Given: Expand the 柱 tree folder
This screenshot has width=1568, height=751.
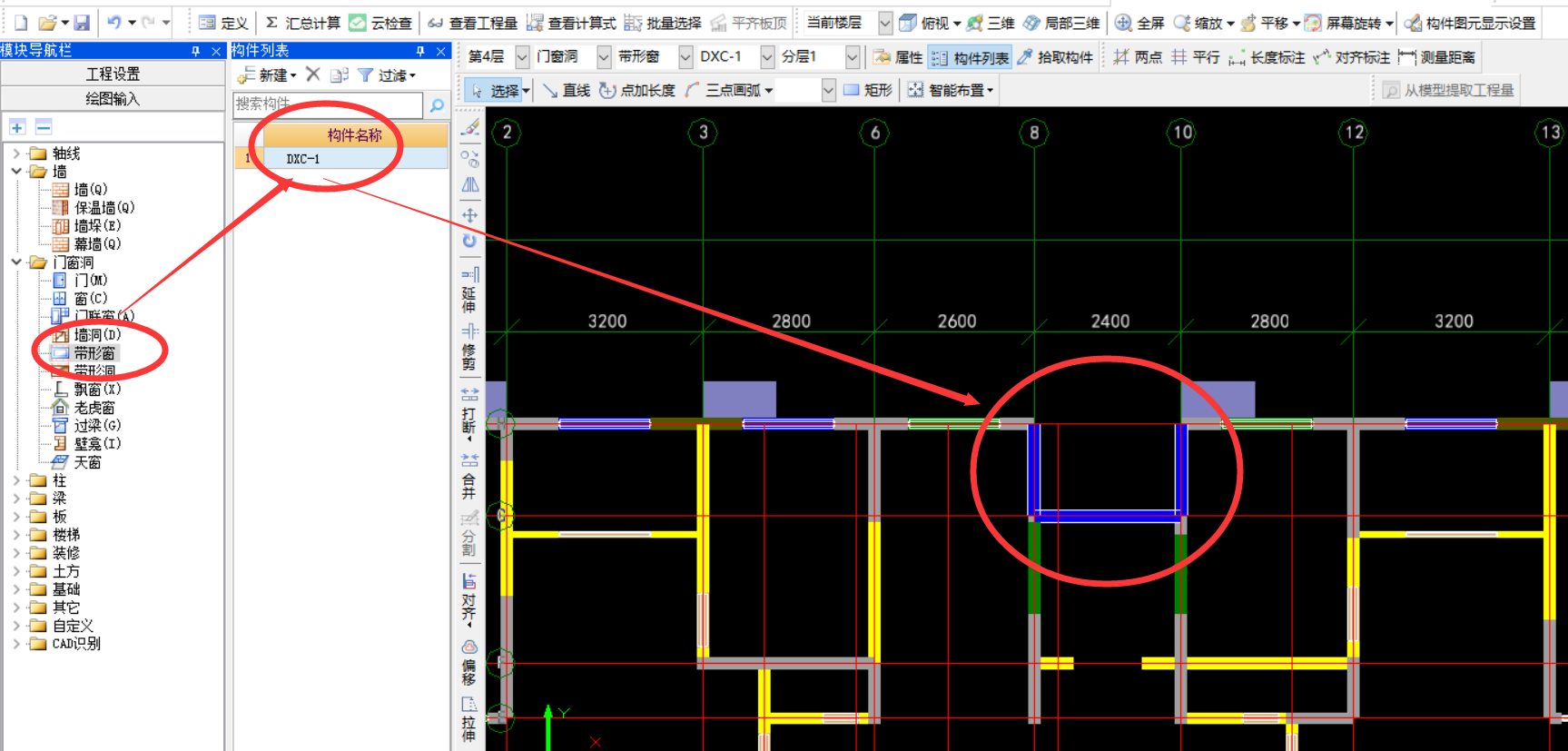Looking at the screenshot, I should (x=16, y=479).
